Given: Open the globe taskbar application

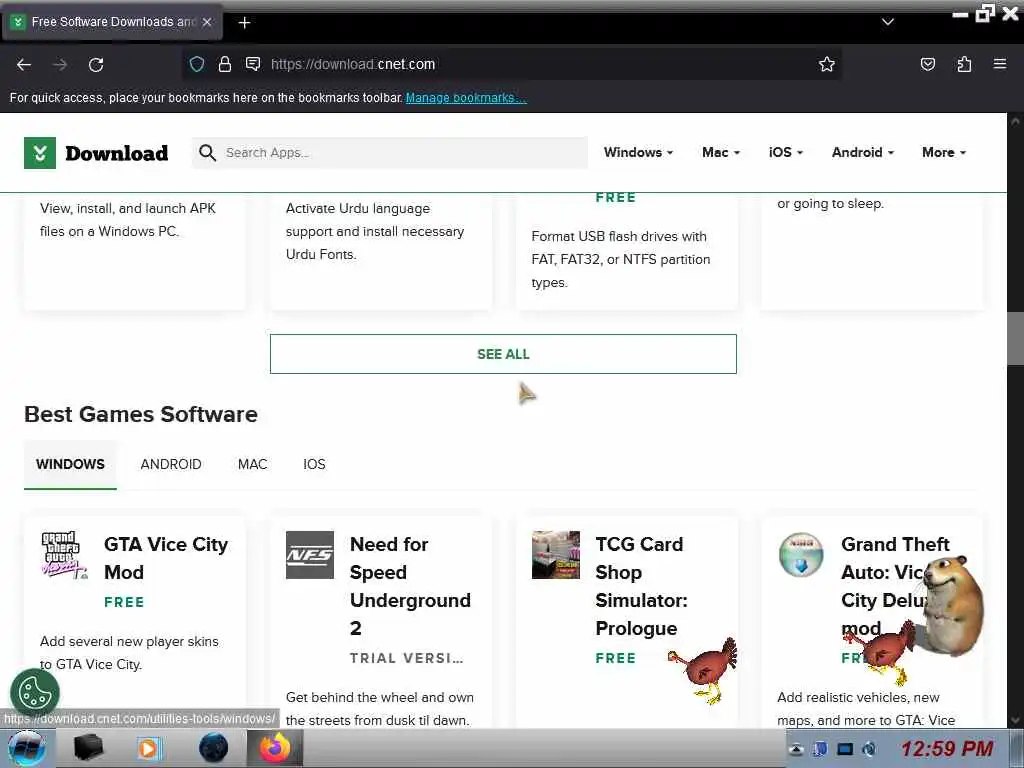Looking at the screenshot, I should click(x=213, y=748).
